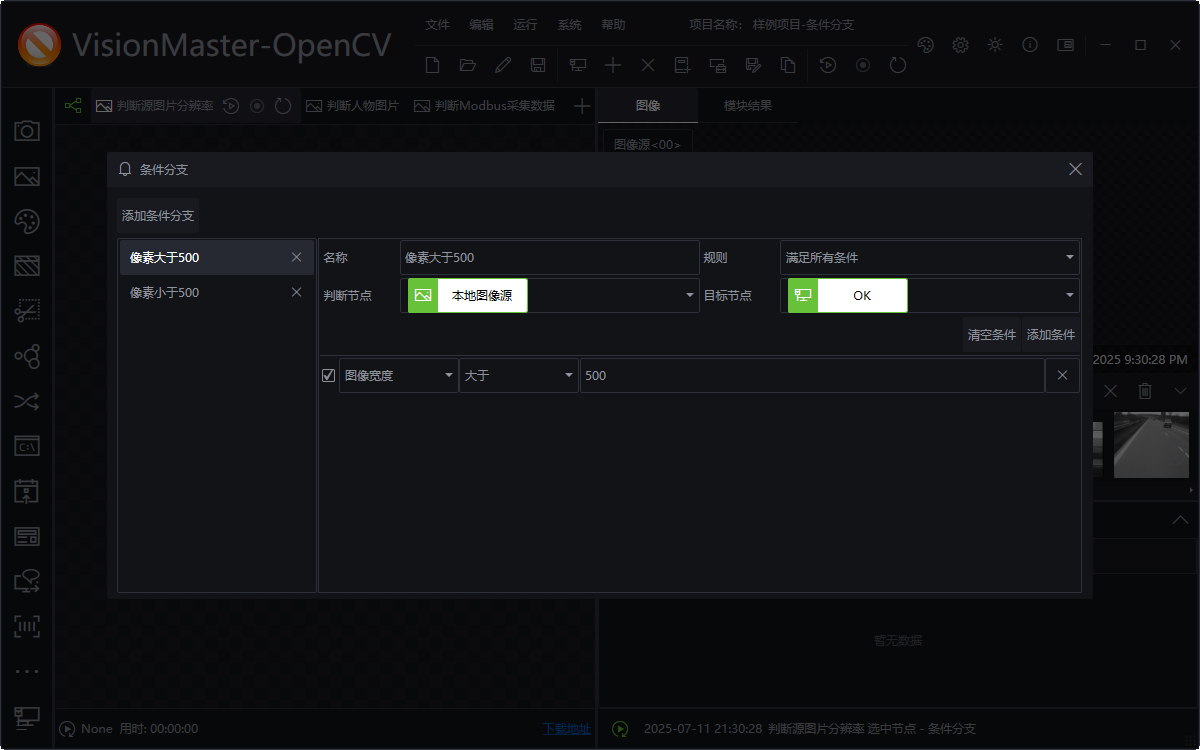Open the barcode recognition tool

click(x=27, y=625)
